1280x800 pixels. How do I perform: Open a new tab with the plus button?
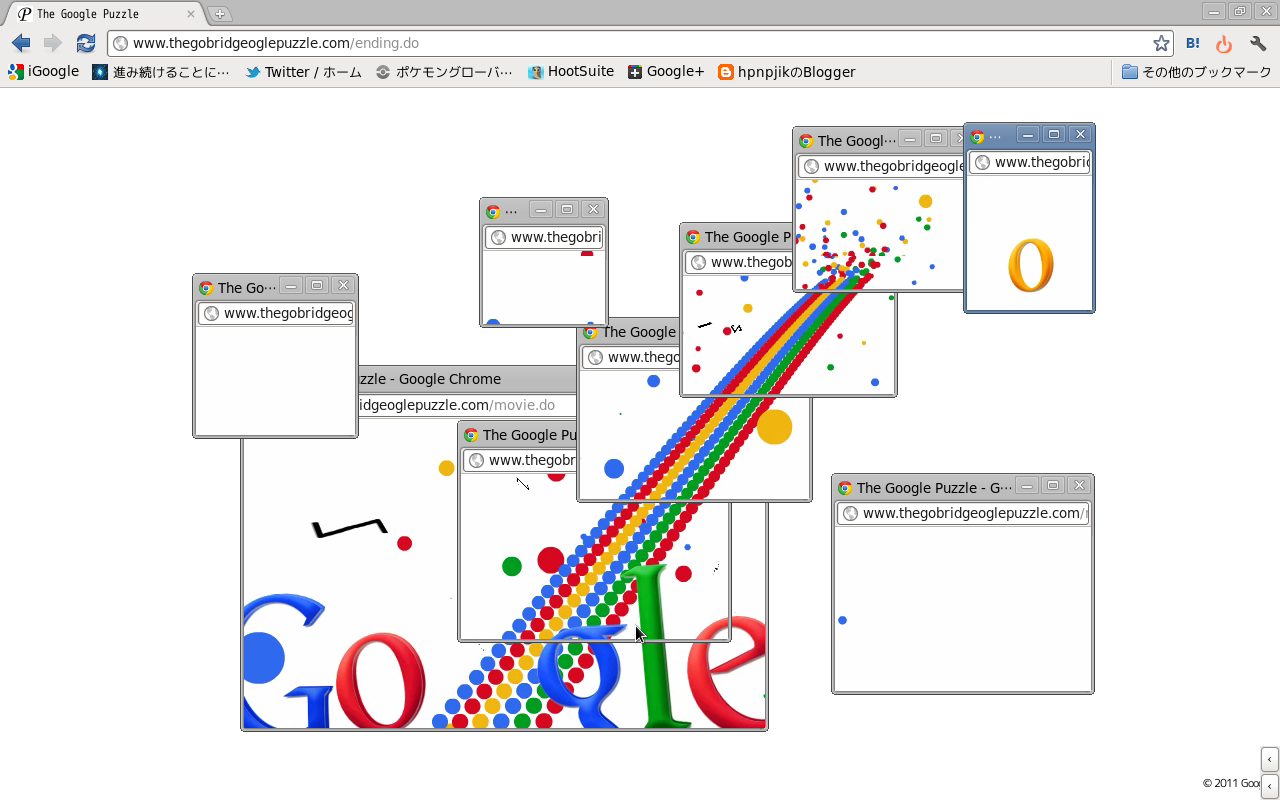(x=220, y=14)
